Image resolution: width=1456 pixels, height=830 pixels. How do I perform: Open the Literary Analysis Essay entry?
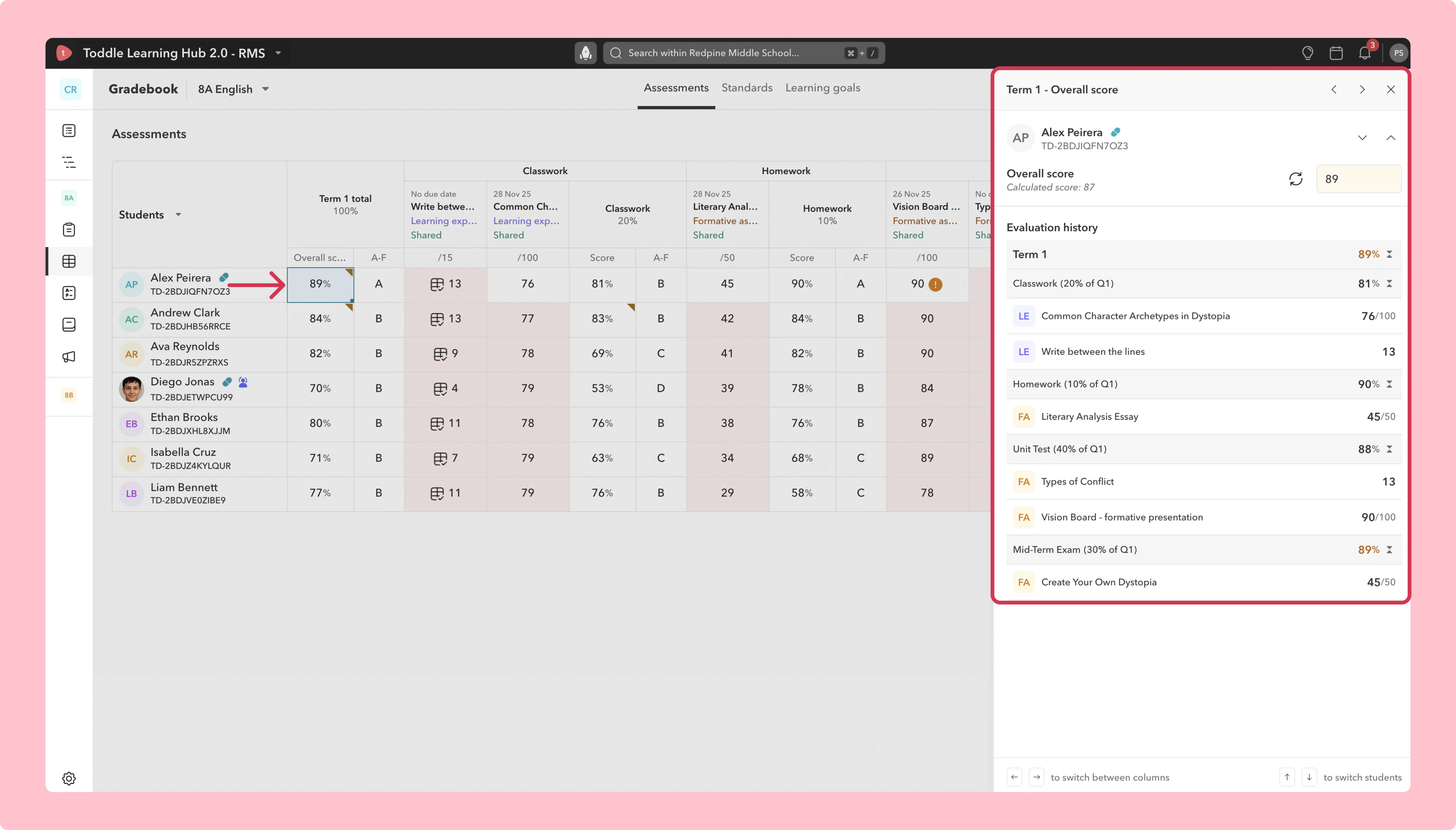(x=1203, y=417)
